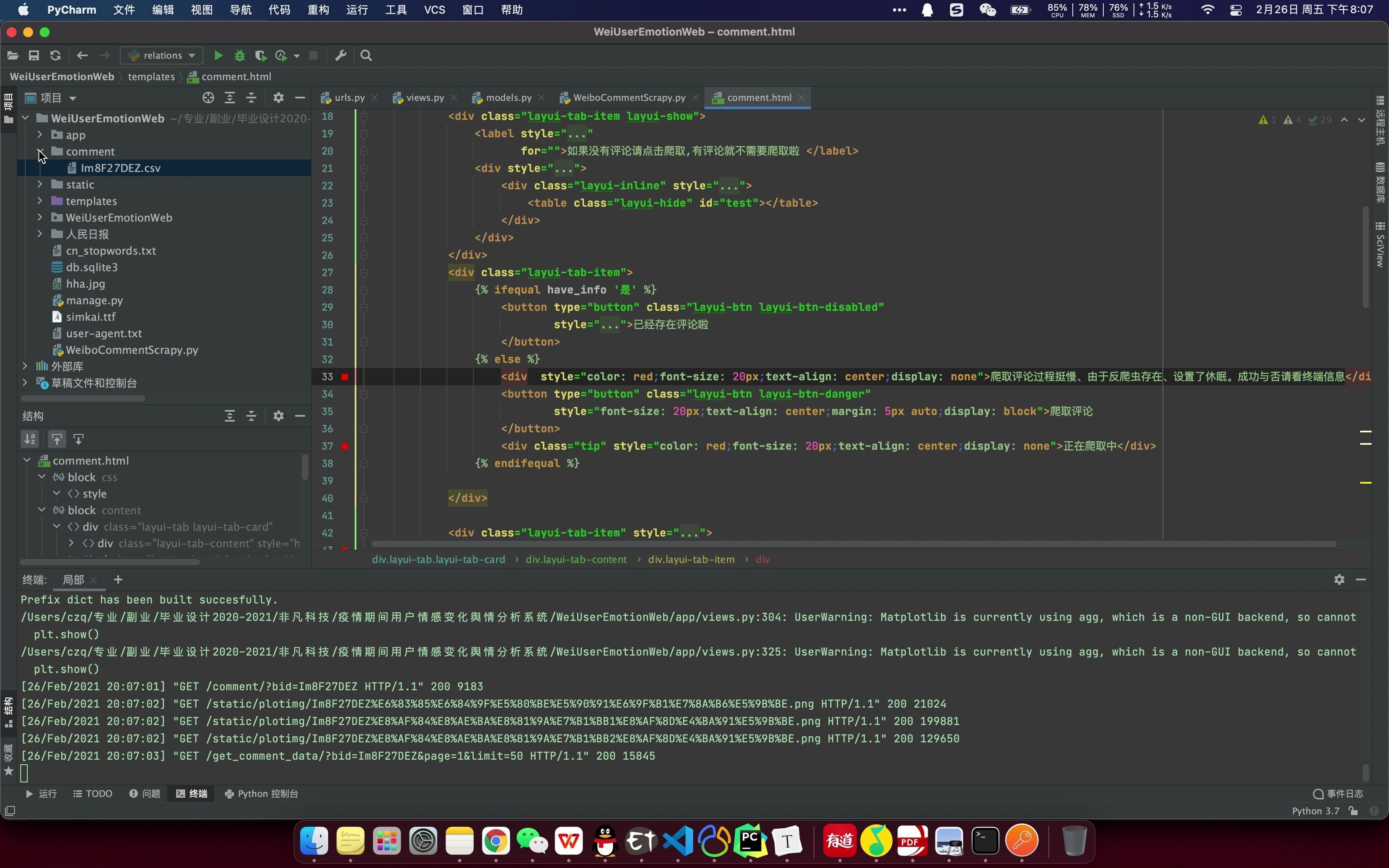Open Search Everywhere magnifier icon
The image size is (1389, 868).
366,56
